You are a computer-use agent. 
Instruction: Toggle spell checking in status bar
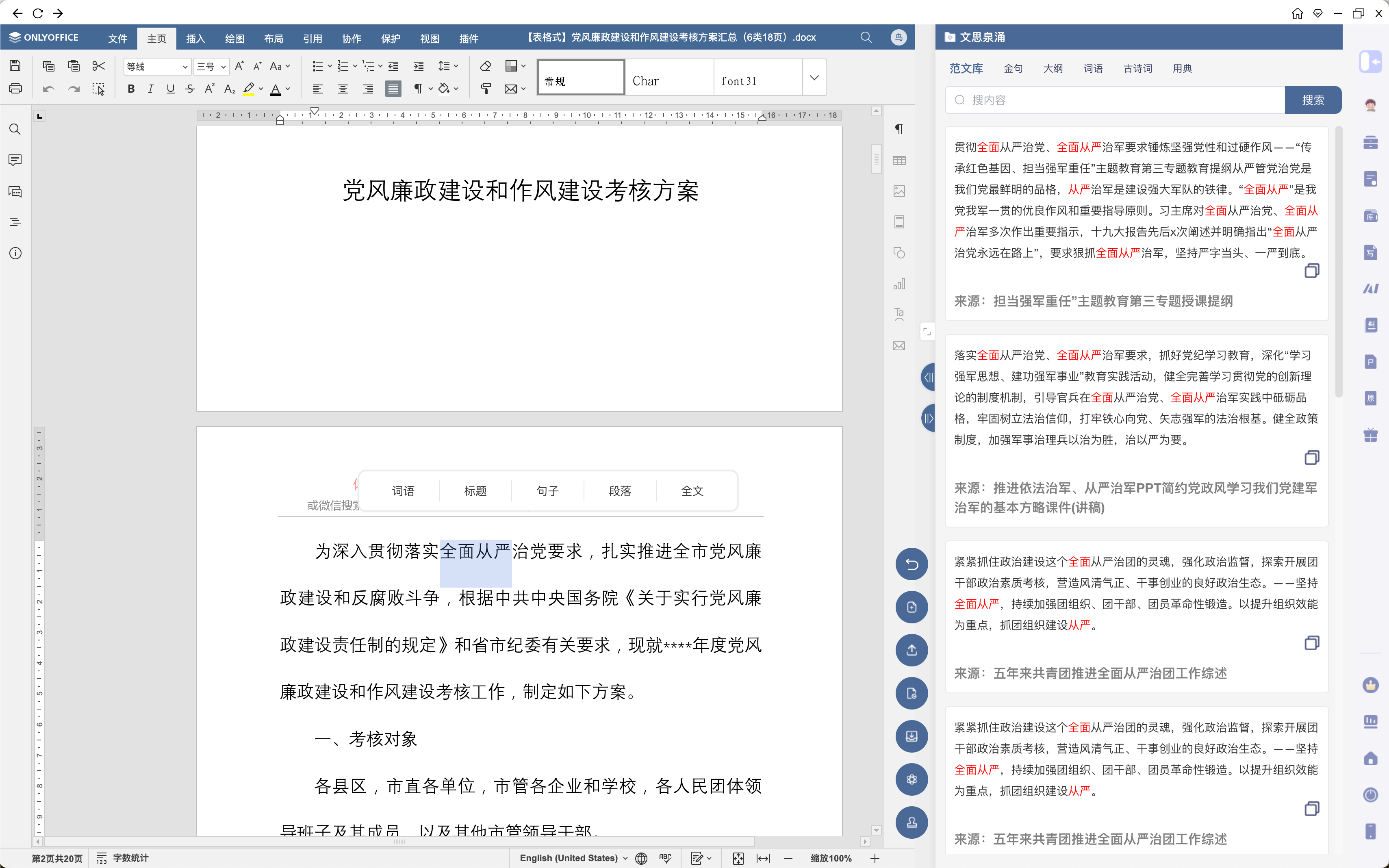[666, 858]
